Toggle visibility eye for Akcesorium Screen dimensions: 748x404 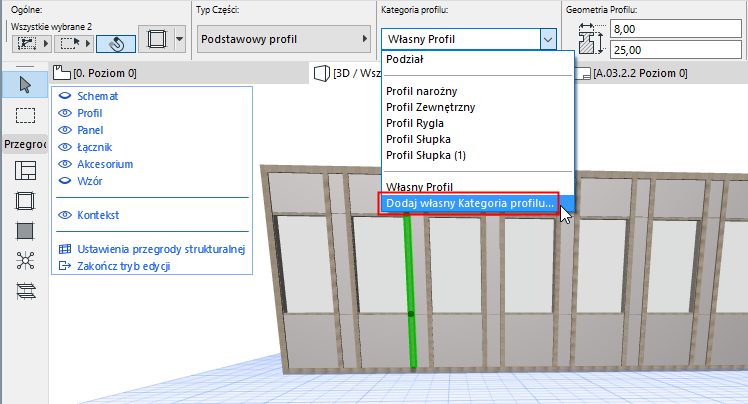click(x=64, y=164)
